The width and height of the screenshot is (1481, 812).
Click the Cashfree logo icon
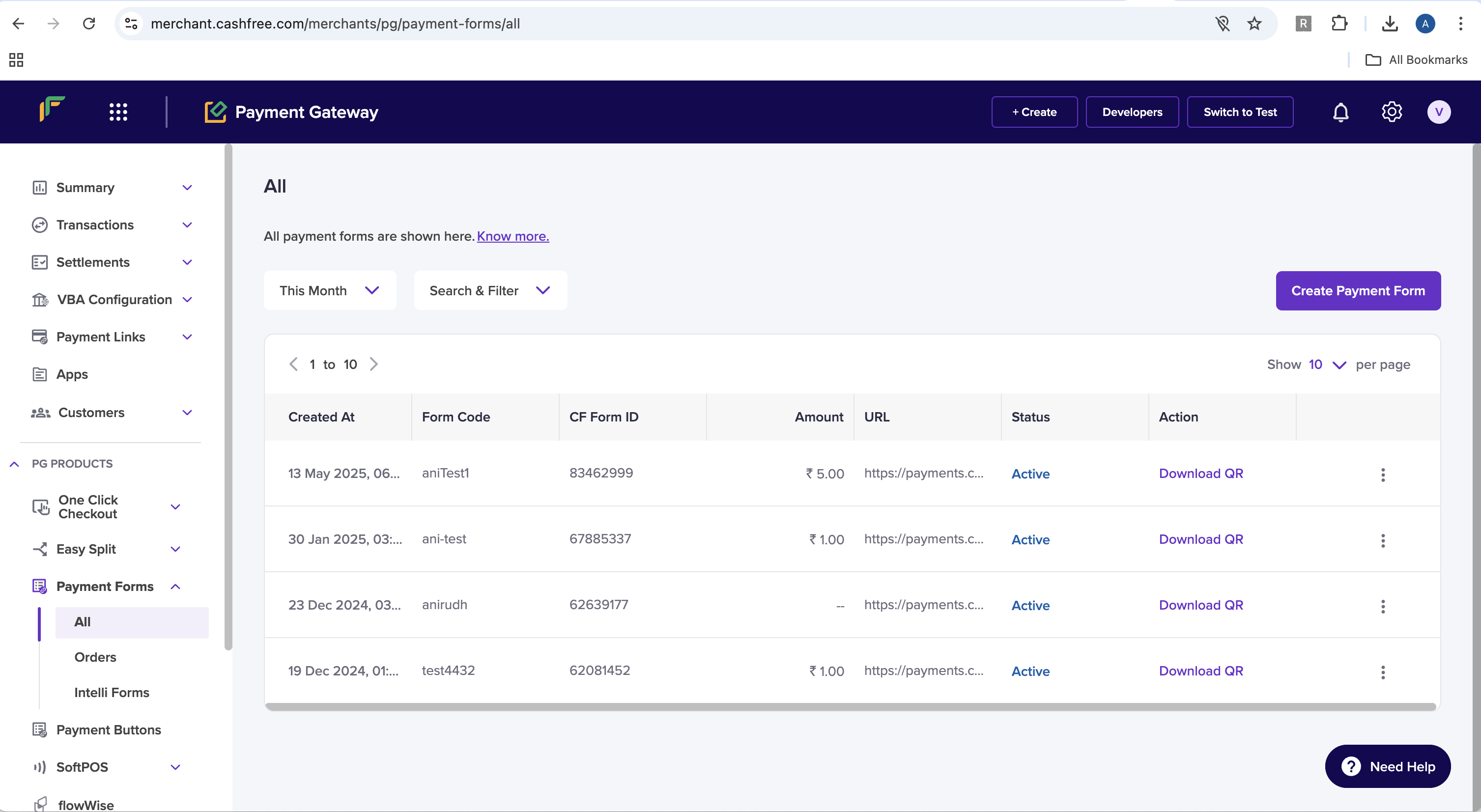tap(52, 109)
